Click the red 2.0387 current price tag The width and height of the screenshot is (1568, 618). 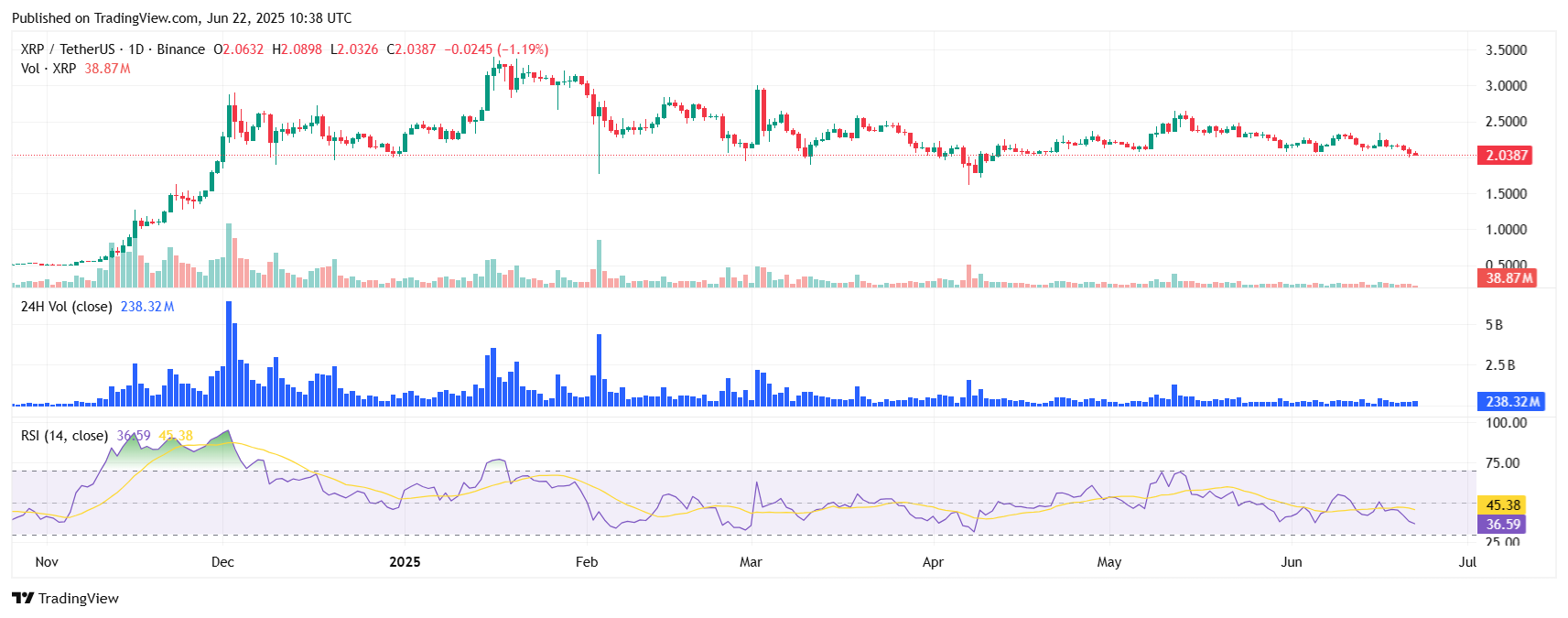click(x=1506, y=156)
